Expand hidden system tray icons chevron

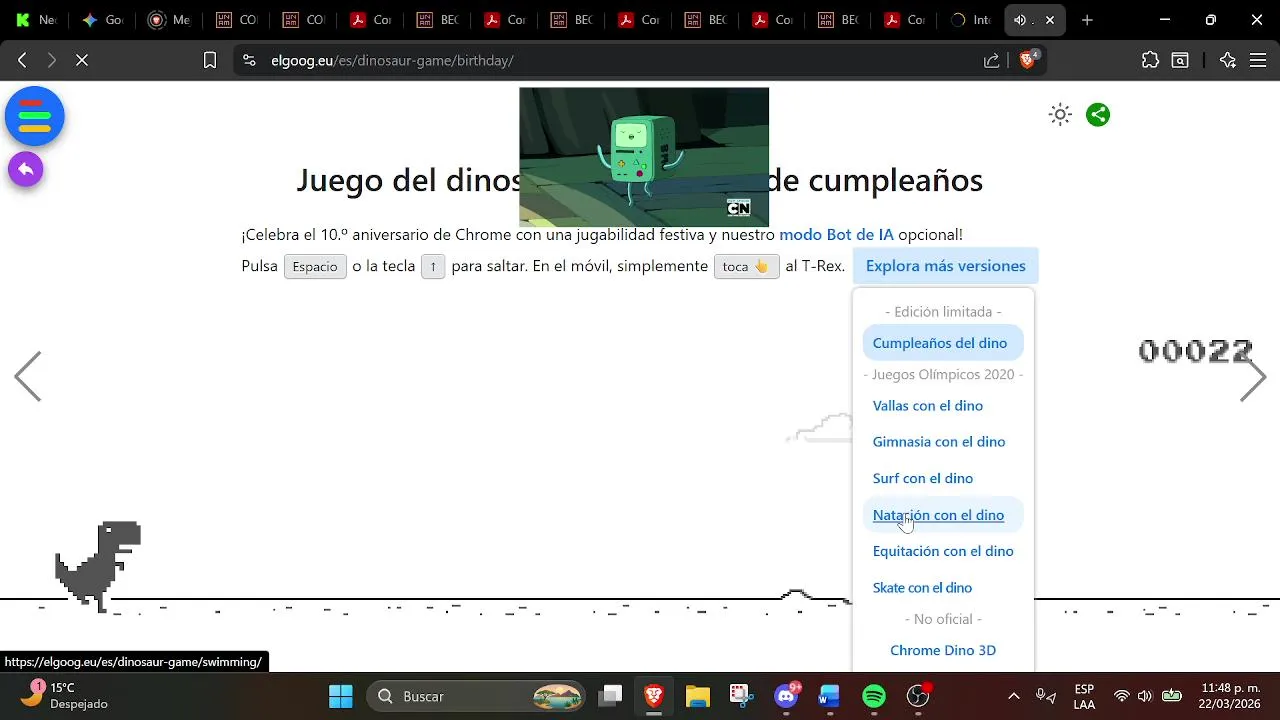point(1013,696)
